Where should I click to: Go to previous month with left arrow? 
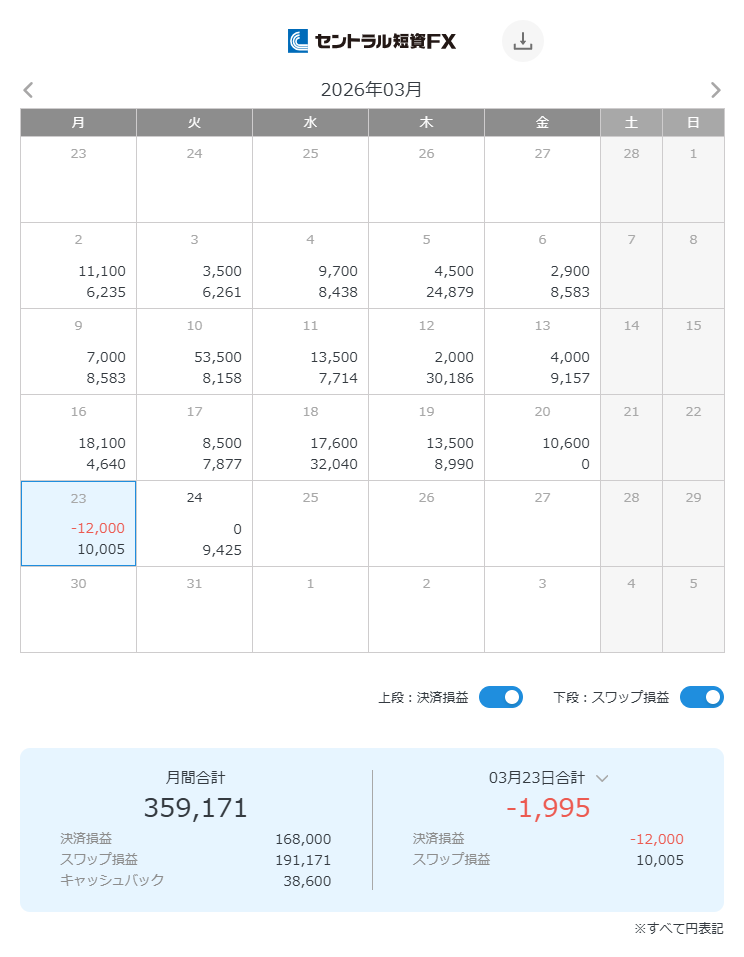point(28,90)
